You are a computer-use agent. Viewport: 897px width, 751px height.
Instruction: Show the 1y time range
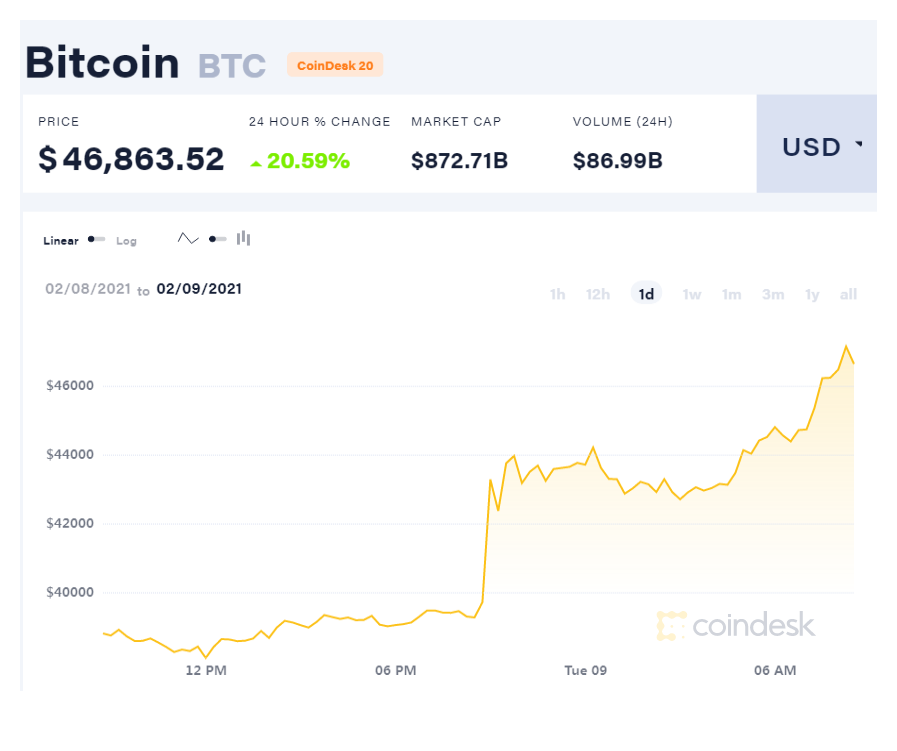click(x=812, y=294)
